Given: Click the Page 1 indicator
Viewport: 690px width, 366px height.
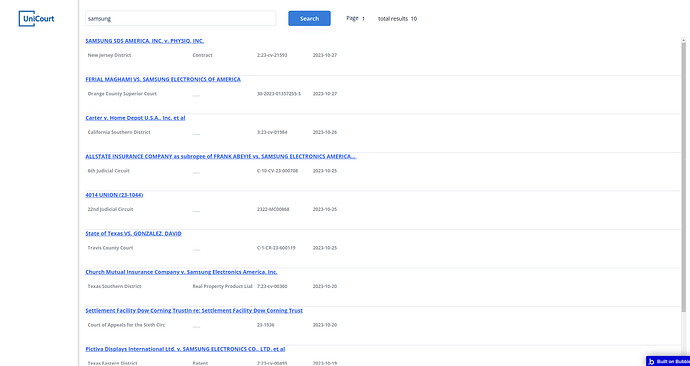Looking at the screenshot, I should click(356, 18).
